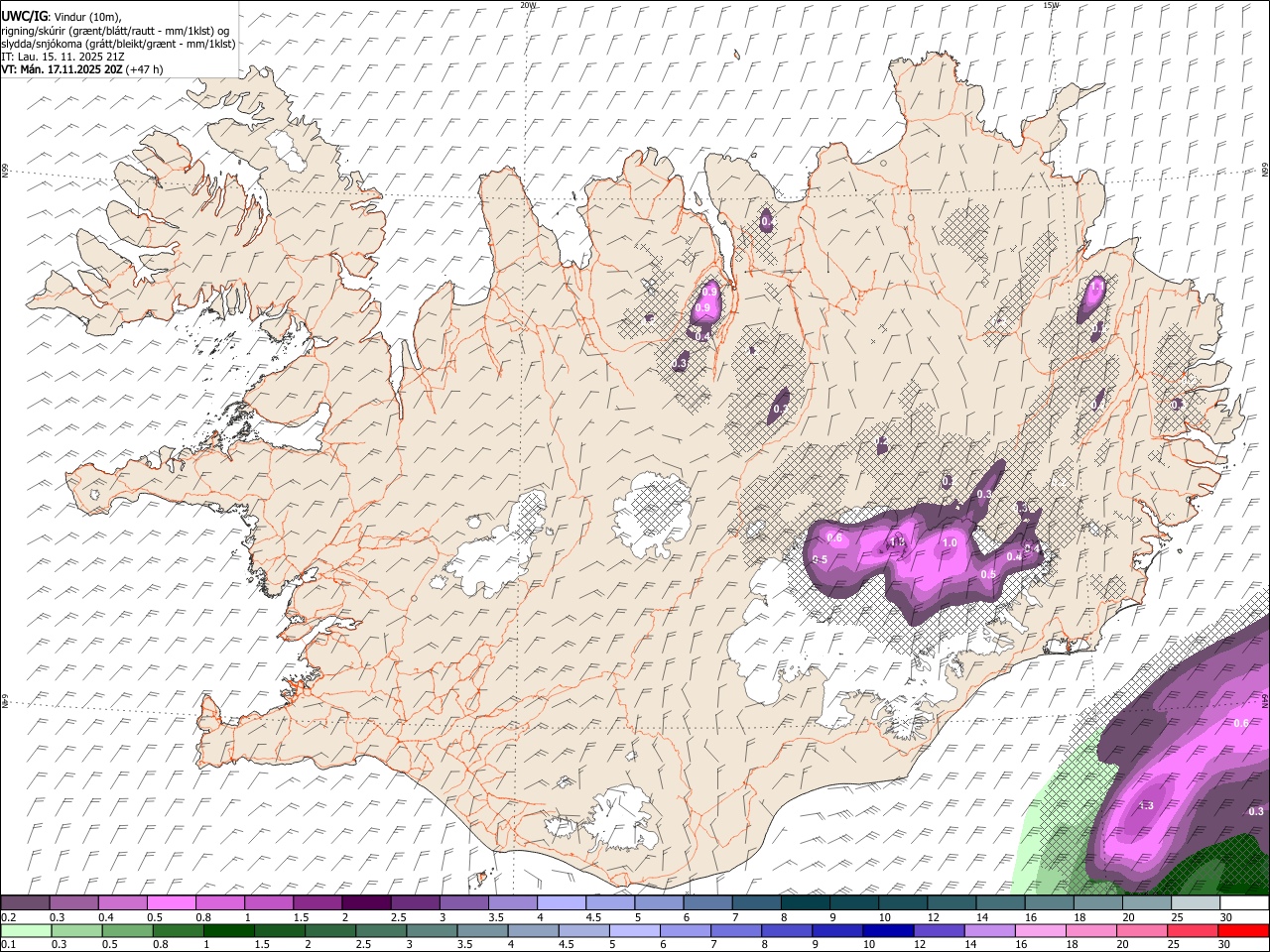
Task: Click the '(+47 h)' forecast offset text
Action: pos(145,69)
